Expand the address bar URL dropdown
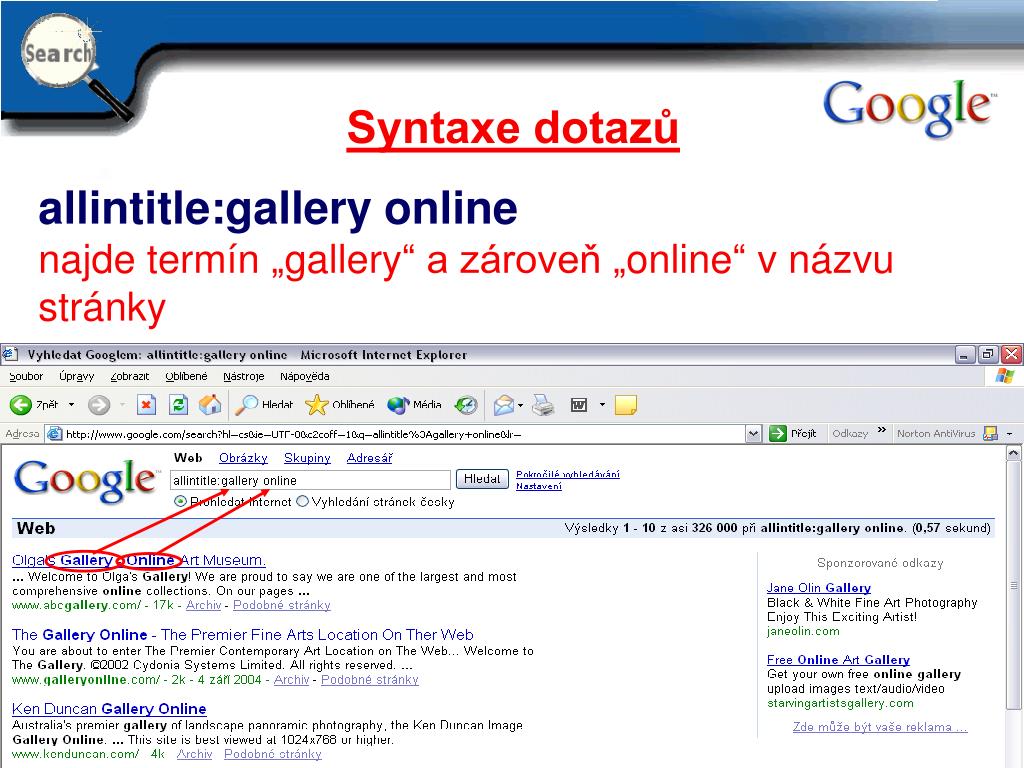 pyautogui.click(x=754, y=434)
